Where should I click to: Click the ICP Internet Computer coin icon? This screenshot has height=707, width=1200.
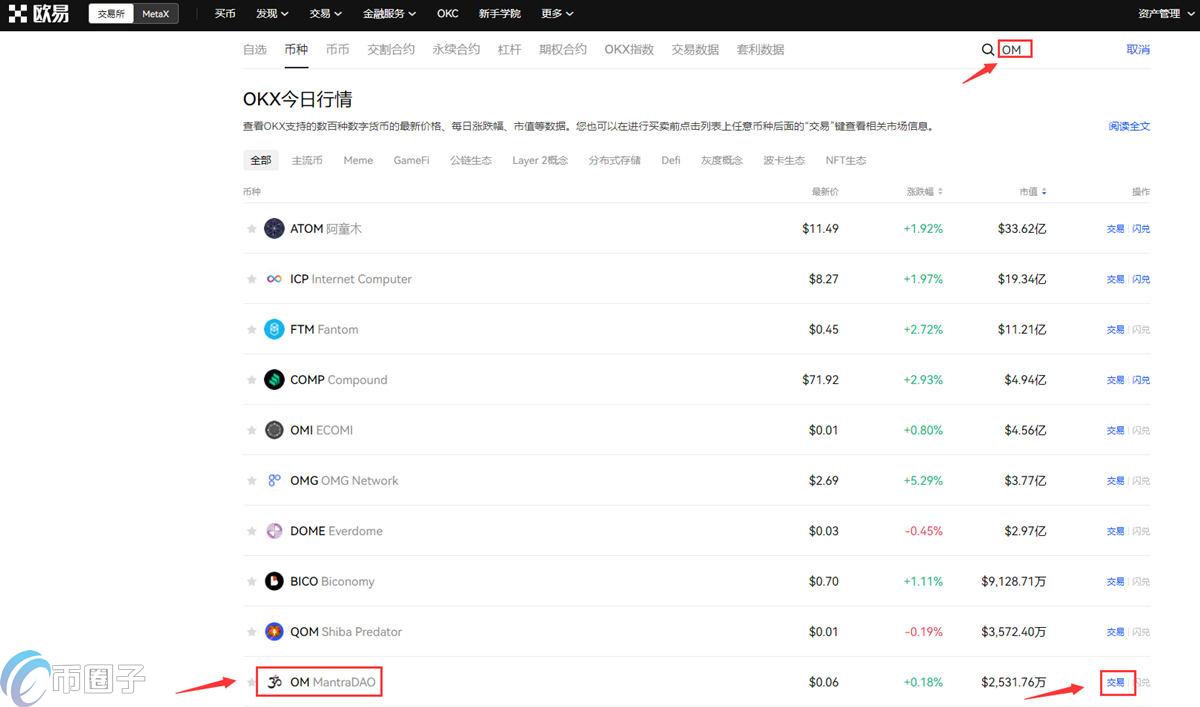(x=274, y=279)
